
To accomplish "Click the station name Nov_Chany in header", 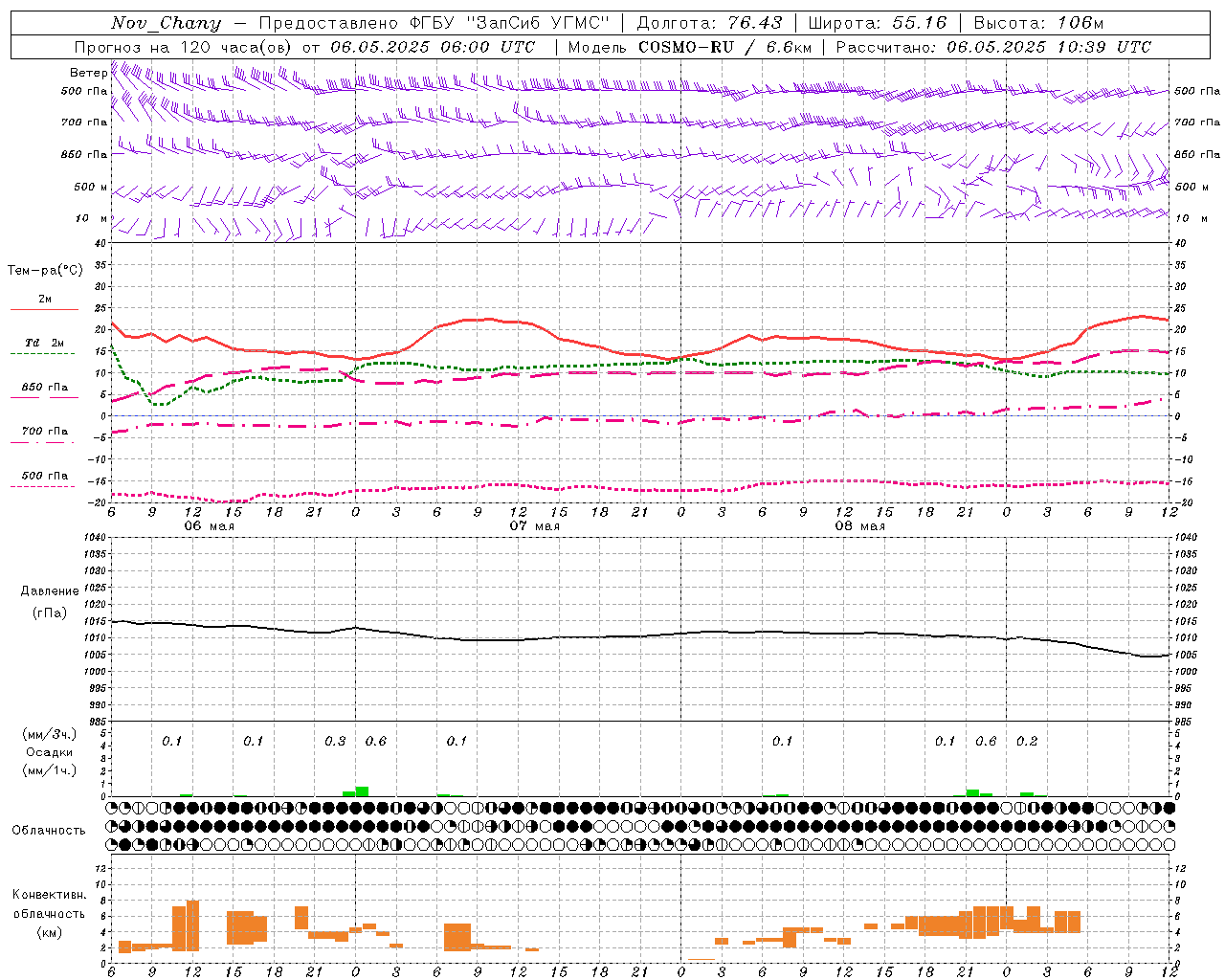I will (166, 23).
